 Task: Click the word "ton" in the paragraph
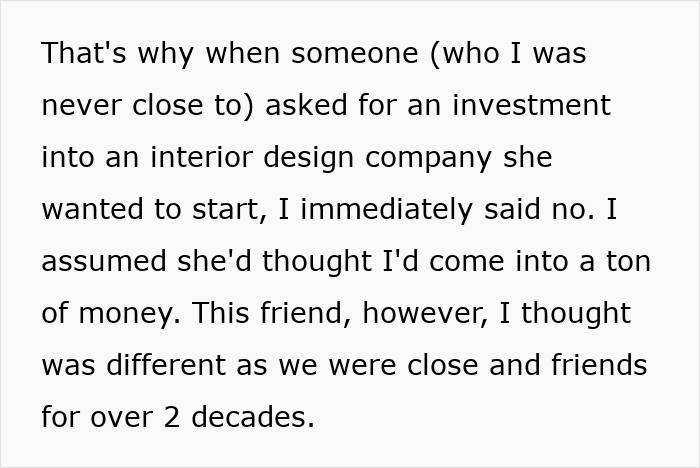[x=626, y=261]
